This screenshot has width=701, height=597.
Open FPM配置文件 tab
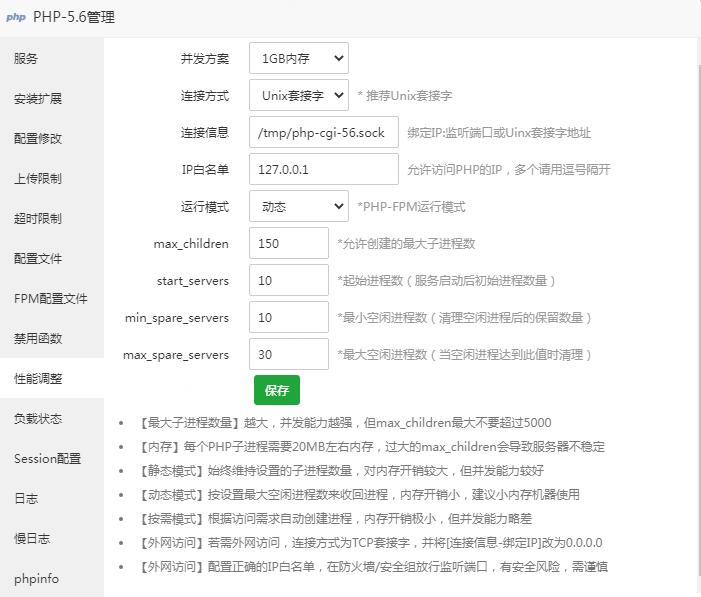point(52,298)
